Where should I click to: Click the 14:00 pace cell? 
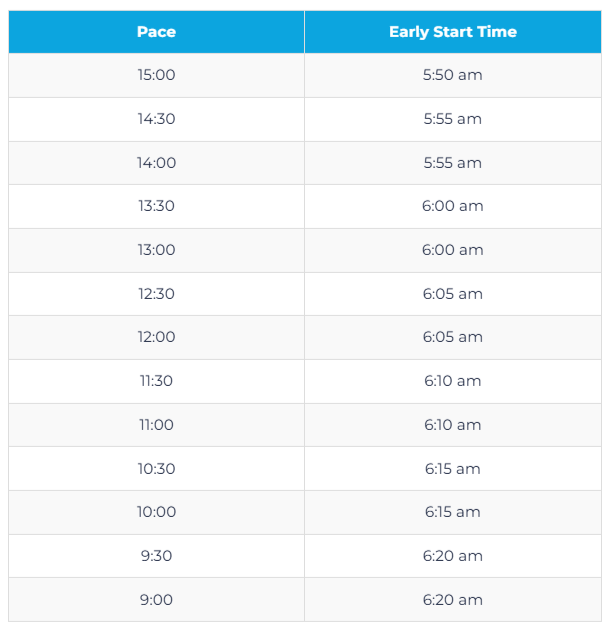[x=156, y=163]
